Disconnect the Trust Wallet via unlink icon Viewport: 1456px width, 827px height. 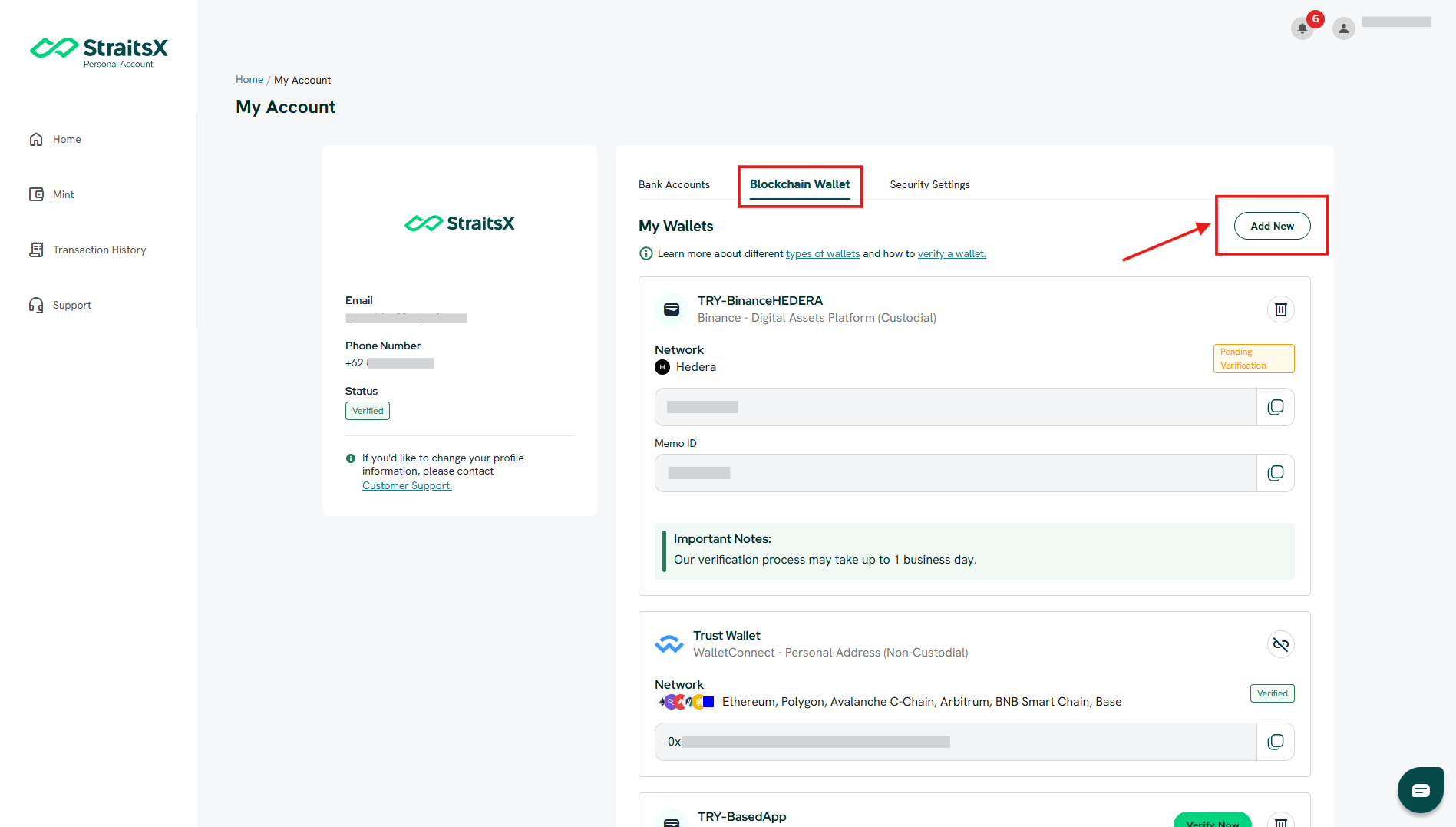[1280, 644]
